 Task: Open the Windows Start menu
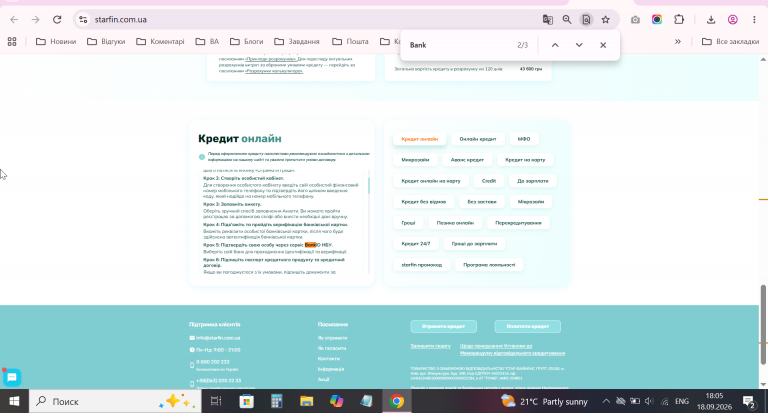14,401
